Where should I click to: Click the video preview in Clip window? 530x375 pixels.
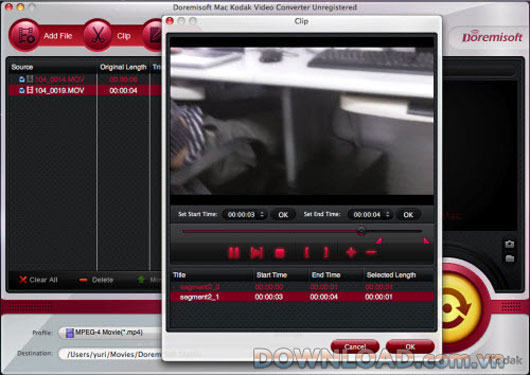coord(302,121)
